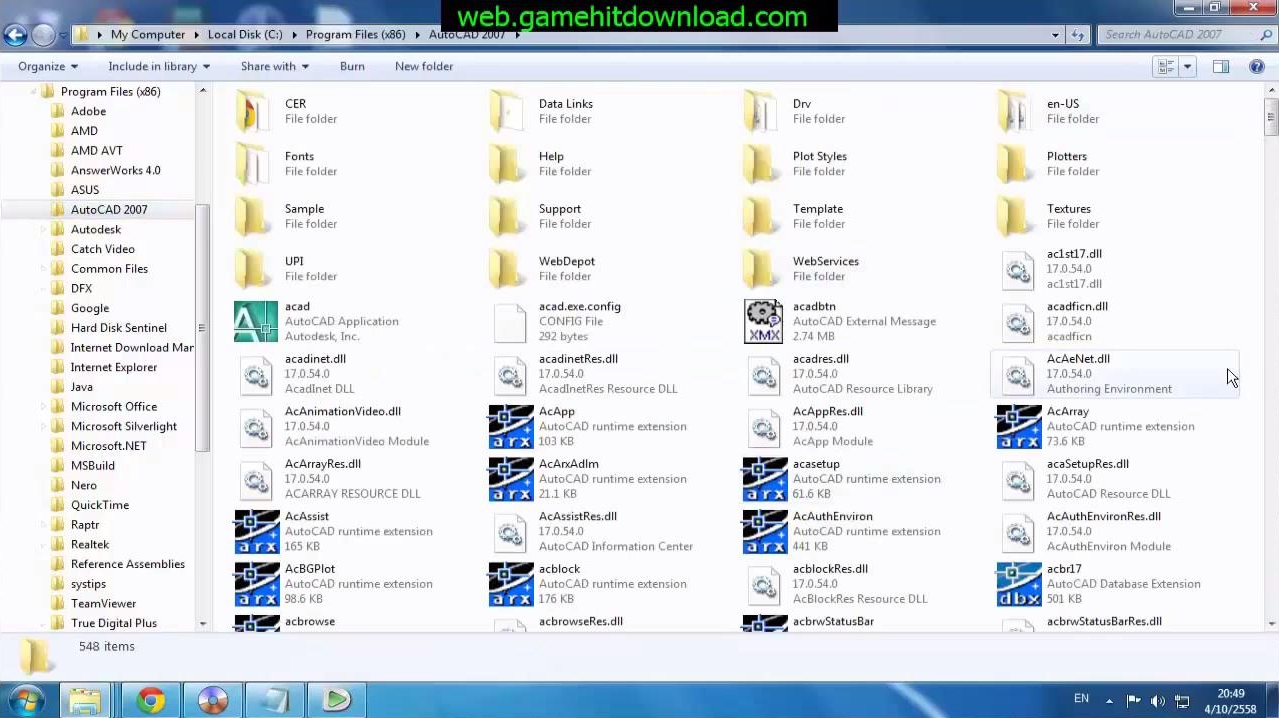Open Google Chrome from the taskbar
Image resolution: width=1279 pixels, height=718 pixels.
[151, 700]
